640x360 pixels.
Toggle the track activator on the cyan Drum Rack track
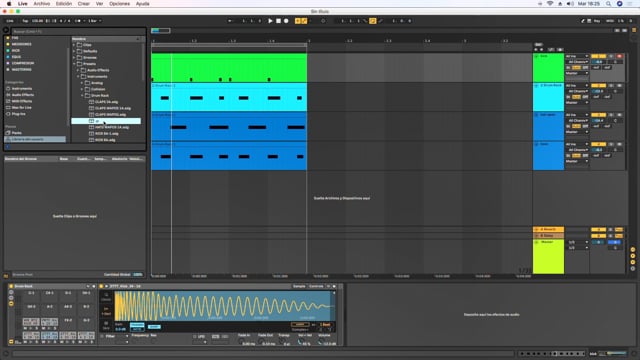click(598, 85)
